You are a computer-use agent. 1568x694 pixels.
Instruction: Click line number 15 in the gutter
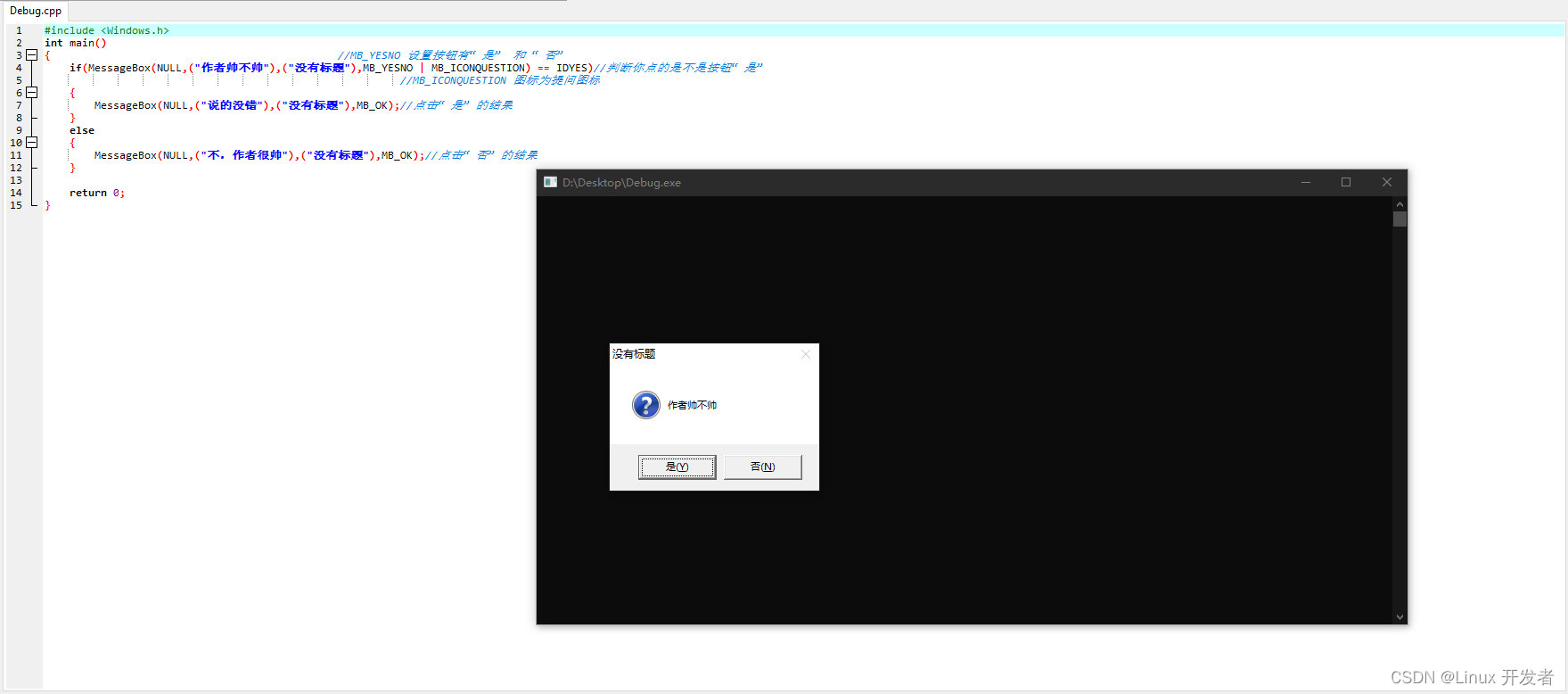(16, 205)
